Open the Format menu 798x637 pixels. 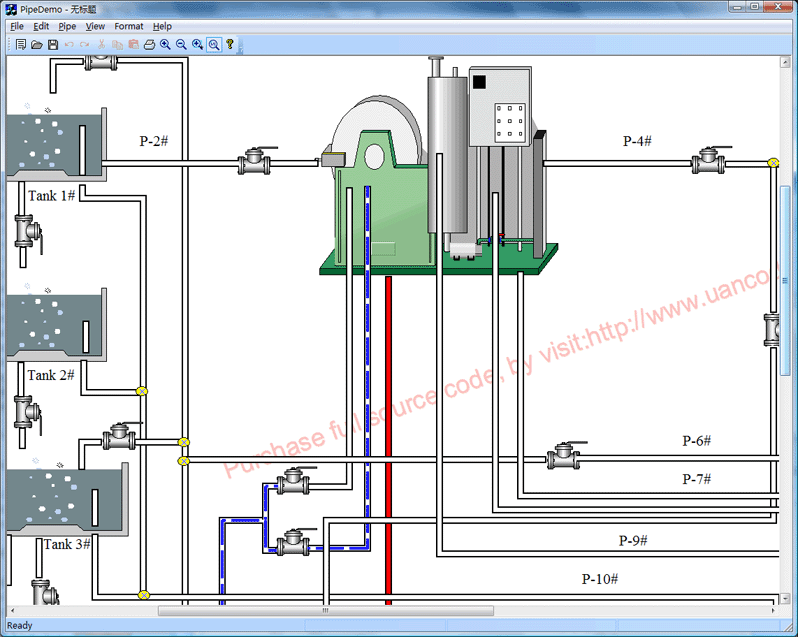128,26
